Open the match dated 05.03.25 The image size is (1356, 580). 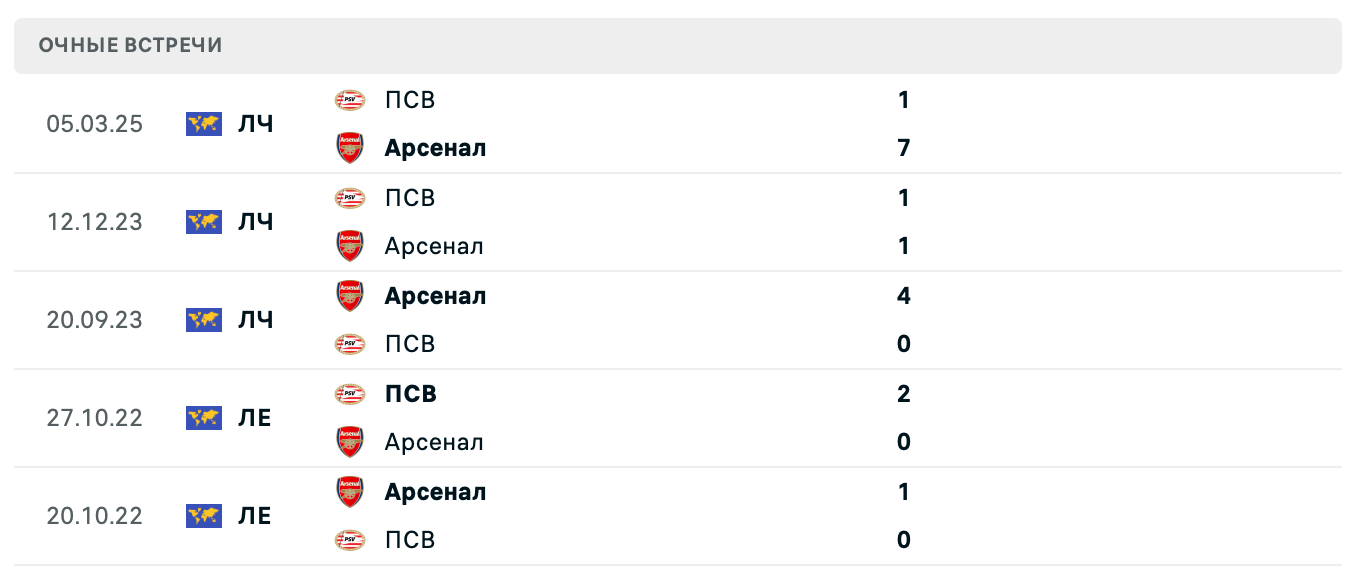pos(94,124)
